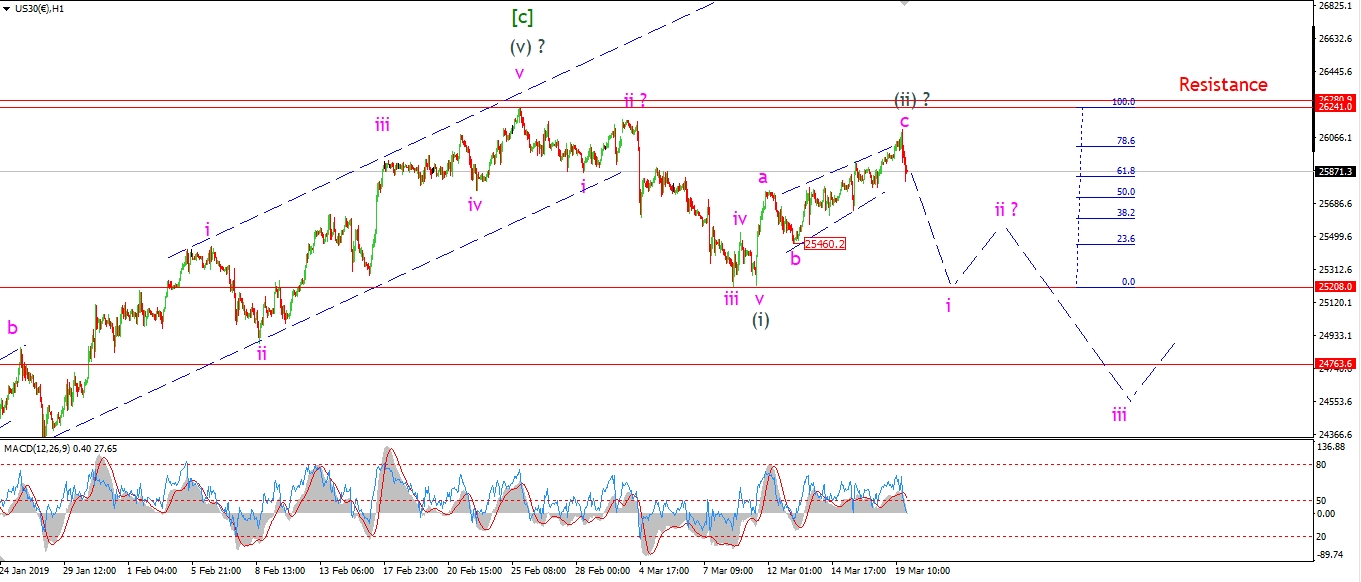Select the 13 Feb 06:00 time label
This screenshot has height=582, width=1361.
pyautogui.click(x=346, y=572)
